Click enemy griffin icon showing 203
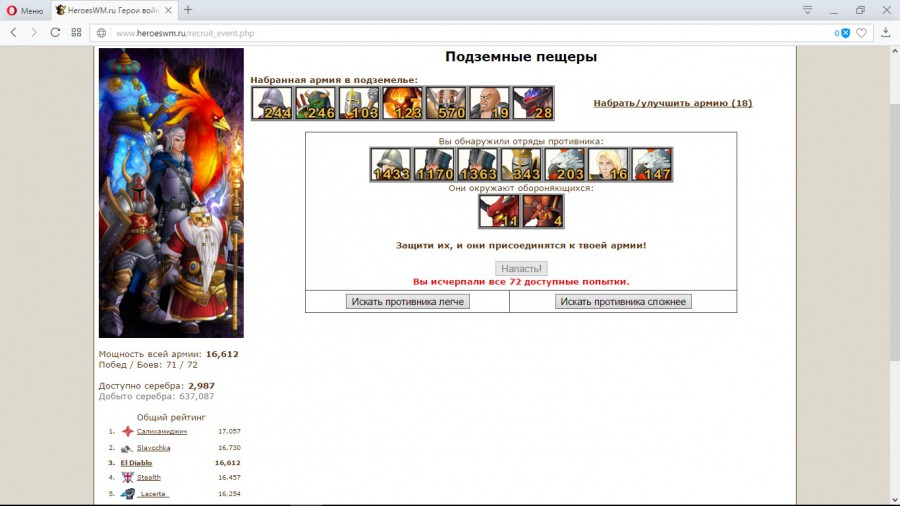The height and width of the screenshot is (506, 900). (x=565, y=165)
